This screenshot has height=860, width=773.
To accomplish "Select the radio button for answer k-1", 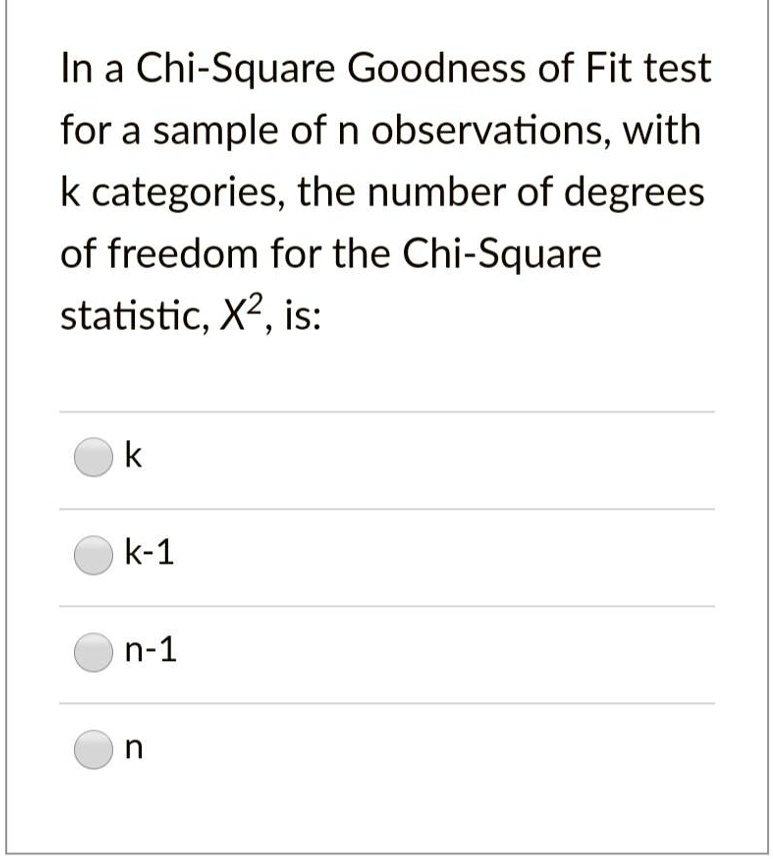I will click(92, 552).
